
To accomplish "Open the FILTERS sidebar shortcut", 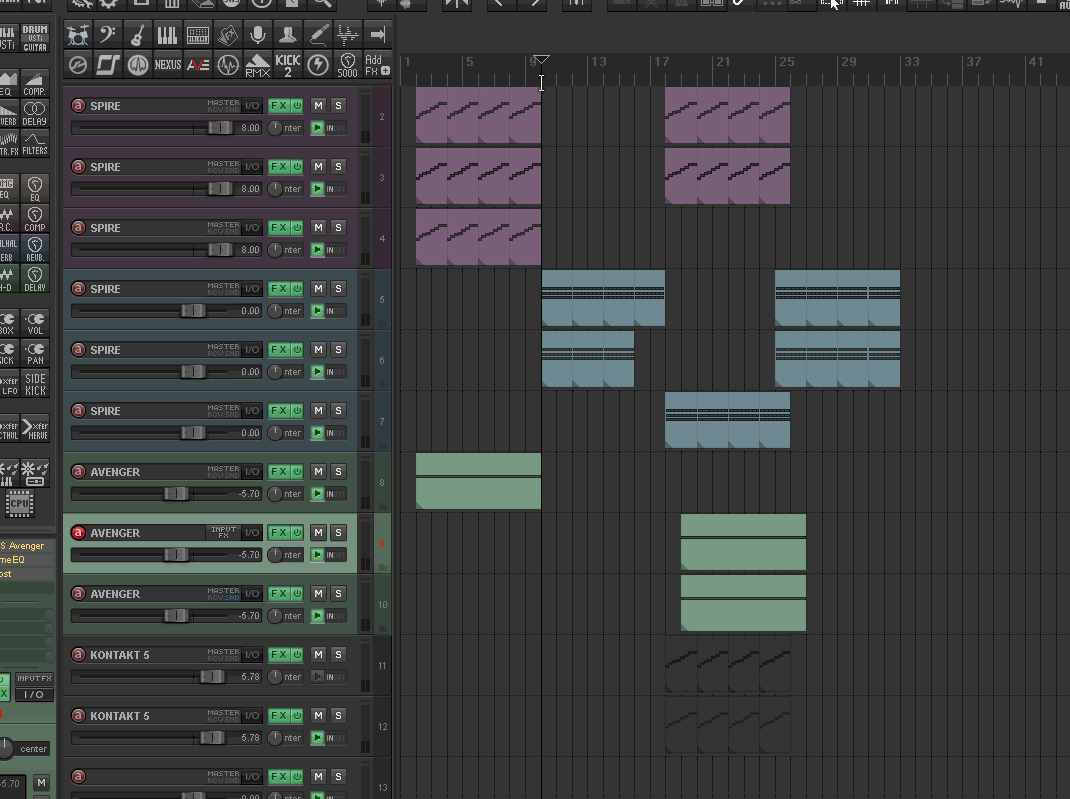I will (x=35, y=143).
